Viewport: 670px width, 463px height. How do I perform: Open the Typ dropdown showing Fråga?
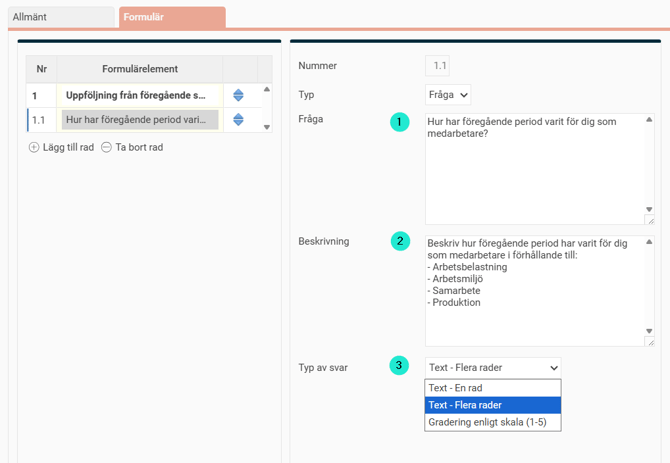[448, 95]
